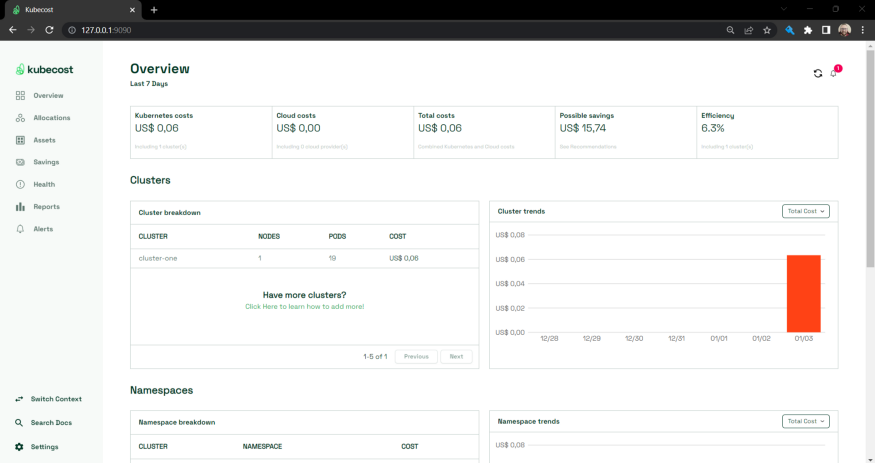Open the browser extensions puzzle icon
This screenshot has width=875, height=463.
coord(808,30)
